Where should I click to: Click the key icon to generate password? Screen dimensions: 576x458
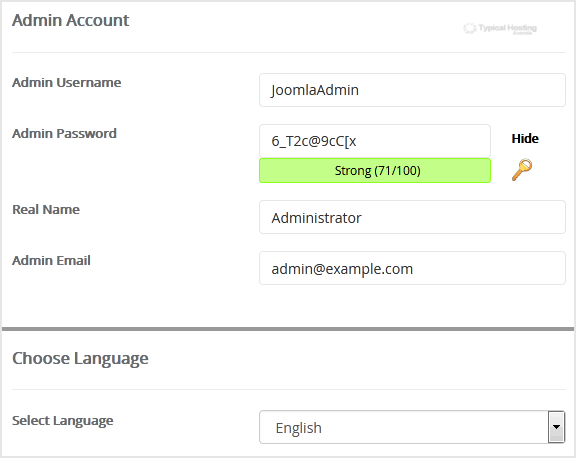pyautogui.click(x=522, y=170)
